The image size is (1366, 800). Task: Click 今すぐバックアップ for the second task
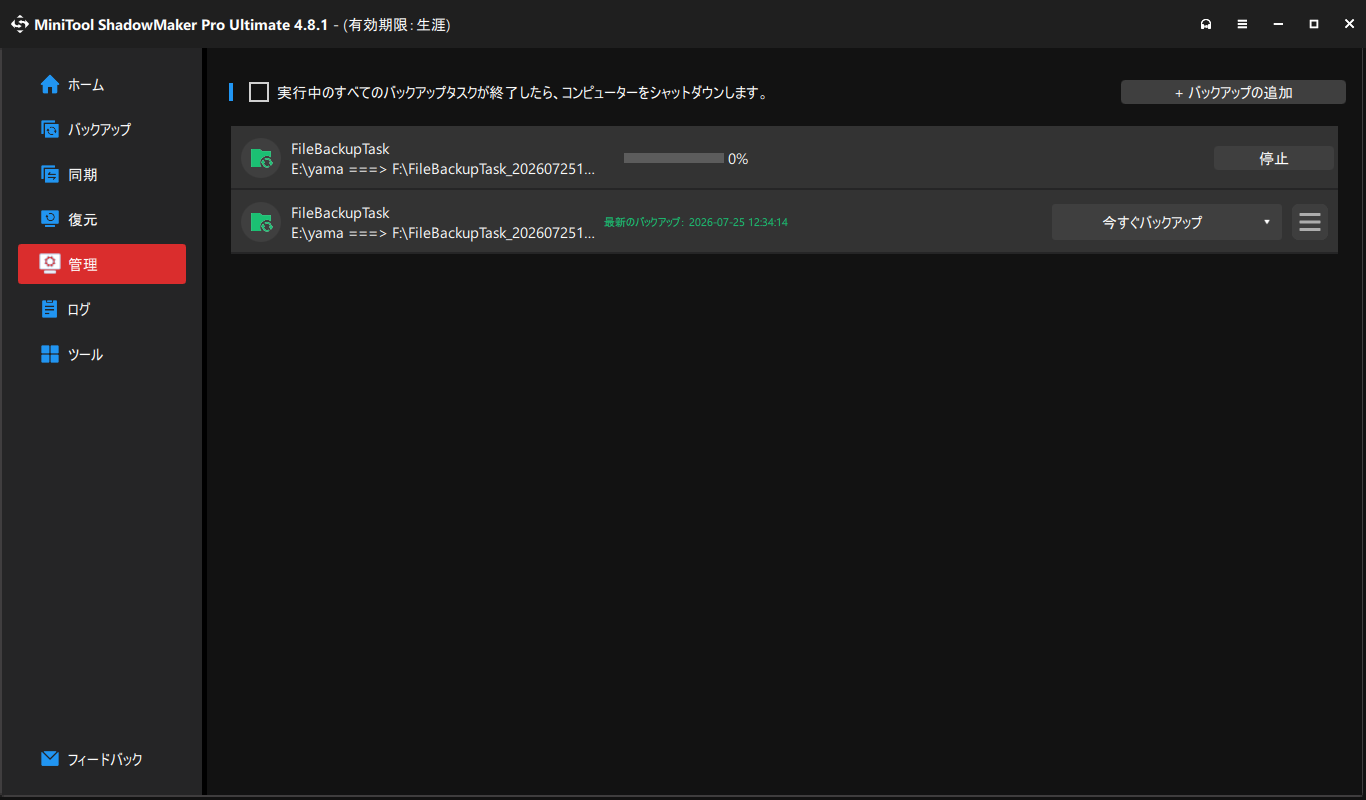click(x=1152, y=222)
